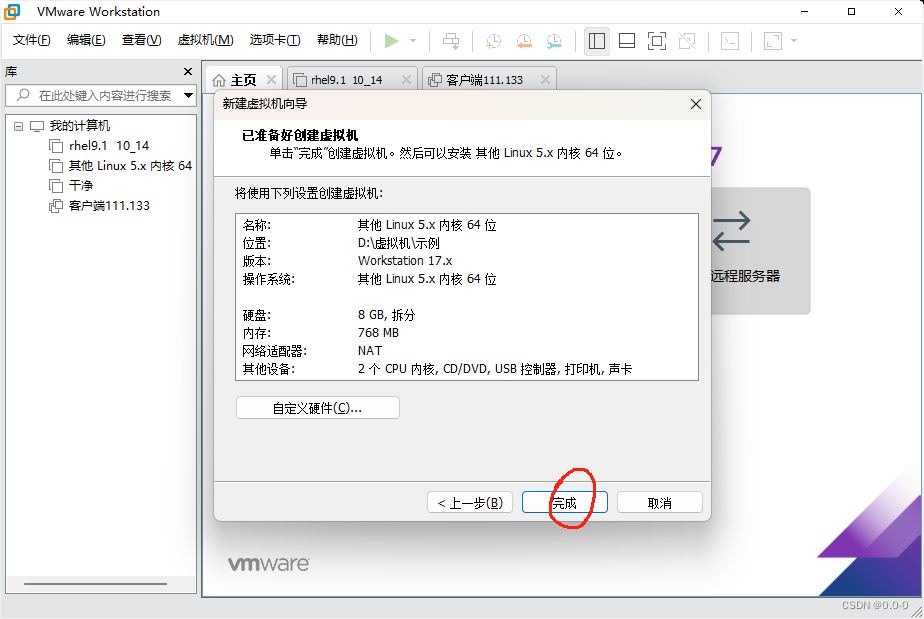Viewport: 924px width, 619px height.
Task: Collapse the 我的计算机 tree node
Action: click(x=18, y=126)
